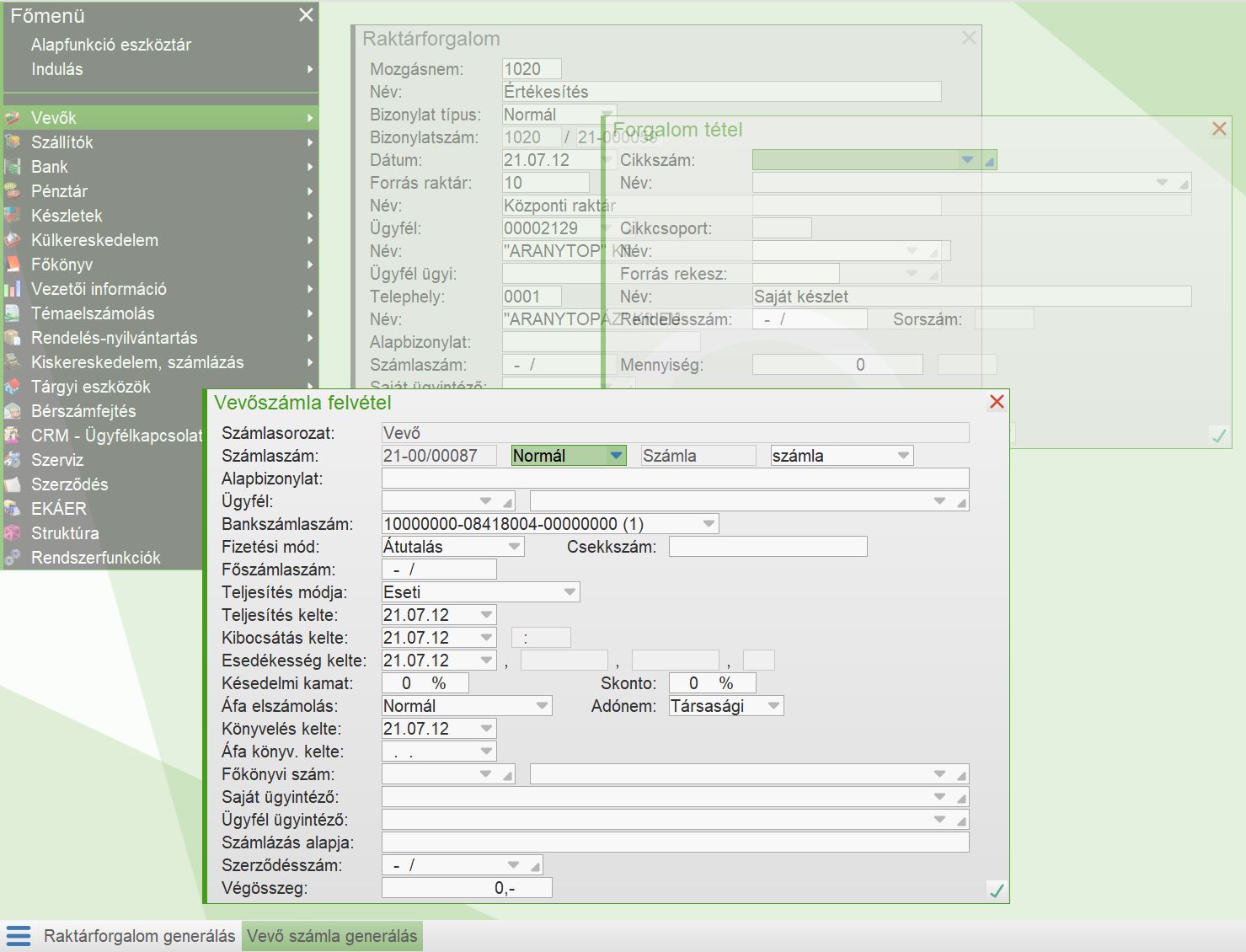This screenshot has height=952, width=1246.
Task: Click the Rendszerfunkciók gear icon
Action: [x=13, y=558]
